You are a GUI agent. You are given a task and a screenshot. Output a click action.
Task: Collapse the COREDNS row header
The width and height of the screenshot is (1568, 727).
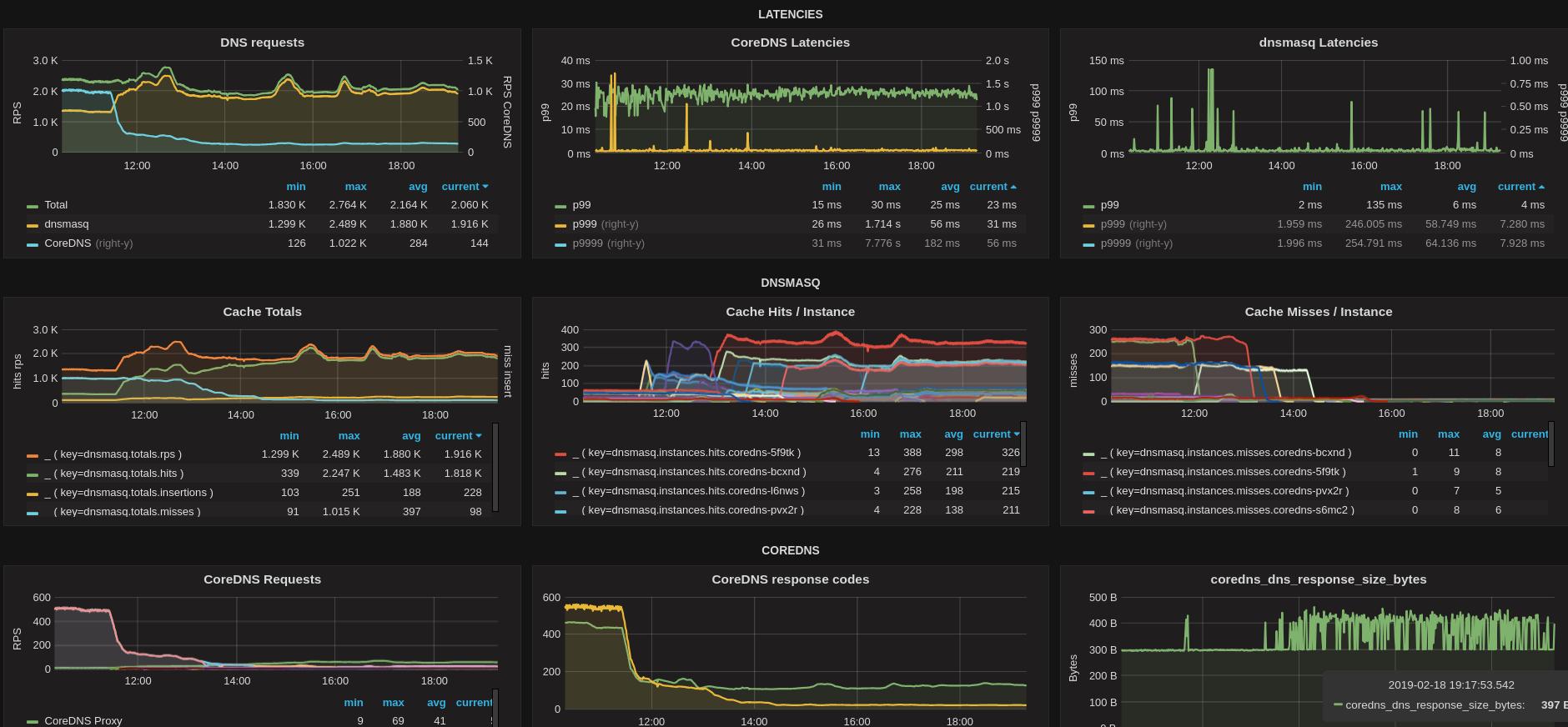[790, 550]
